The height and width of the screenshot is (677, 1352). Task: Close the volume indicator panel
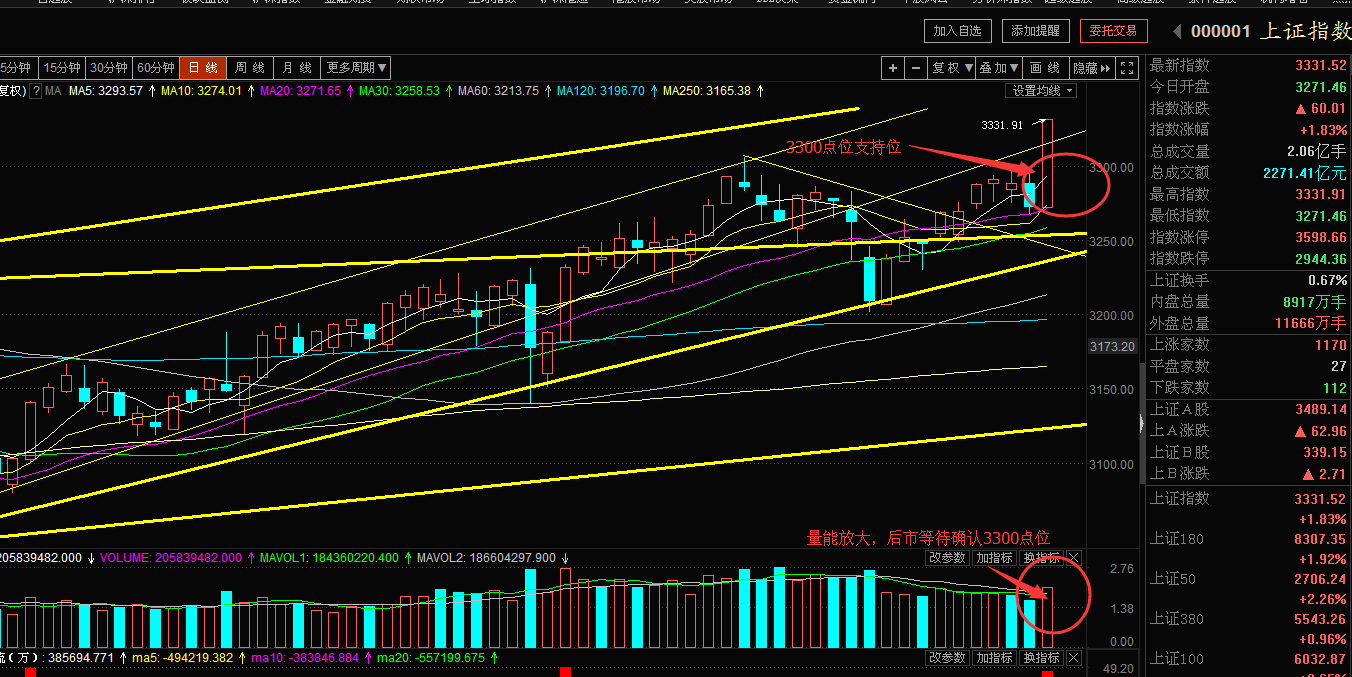1073,557
